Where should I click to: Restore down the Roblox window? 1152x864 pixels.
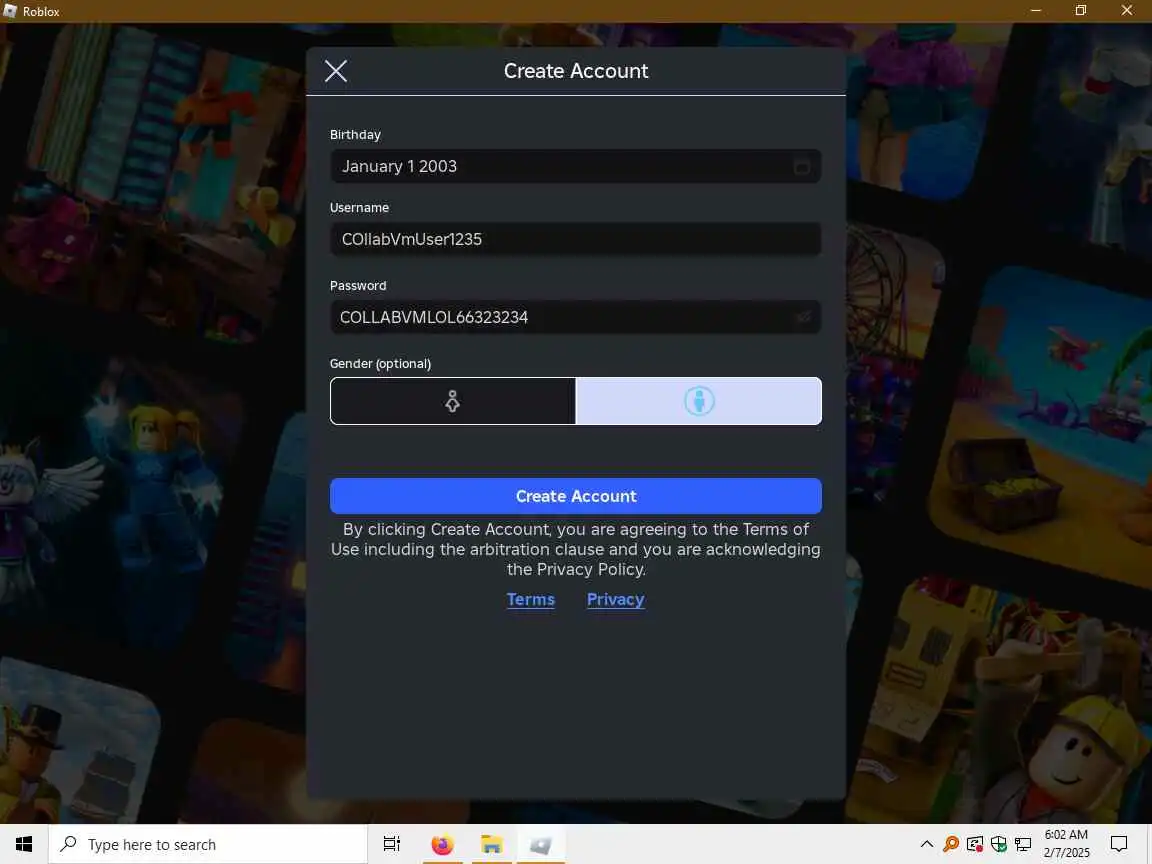1081,10
